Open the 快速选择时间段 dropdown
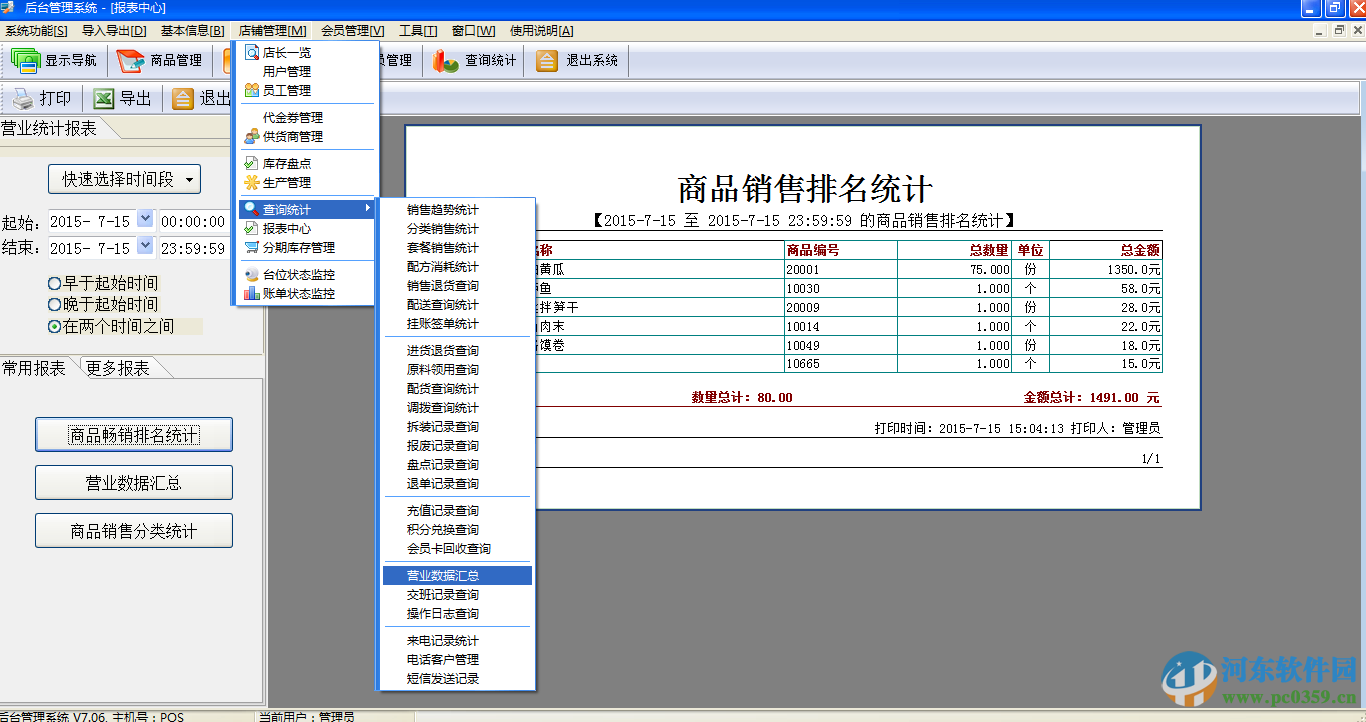Viewport: 1366px width, 722px height. (x=124, y=179)
